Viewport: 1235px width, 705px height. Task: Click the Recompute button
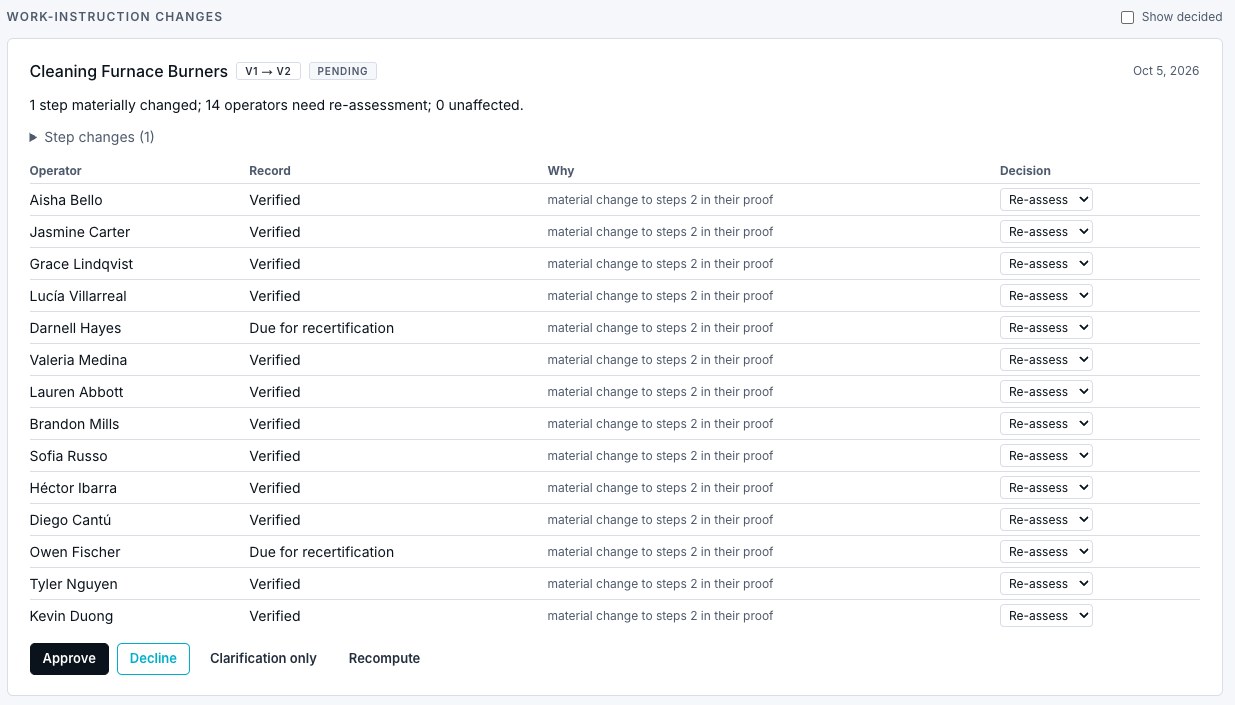pos(384,659)
